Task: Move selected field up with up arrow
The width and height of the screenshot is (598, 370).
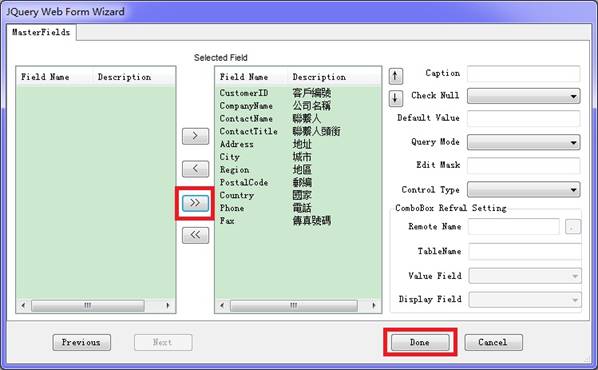Action: point(395,76)
